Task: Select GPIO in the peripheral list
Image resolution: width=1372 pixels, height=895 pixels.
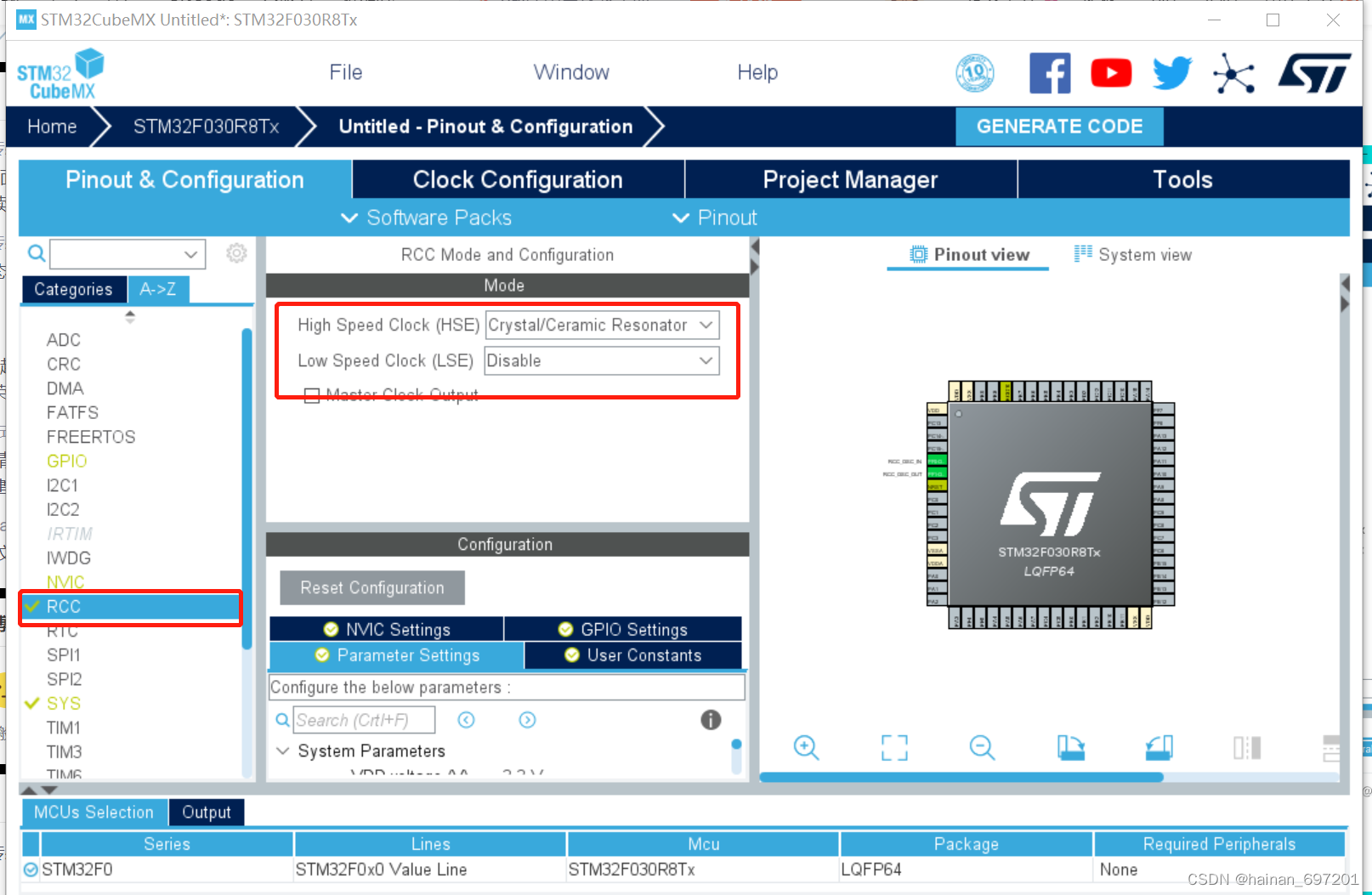Action: point(67,461)
